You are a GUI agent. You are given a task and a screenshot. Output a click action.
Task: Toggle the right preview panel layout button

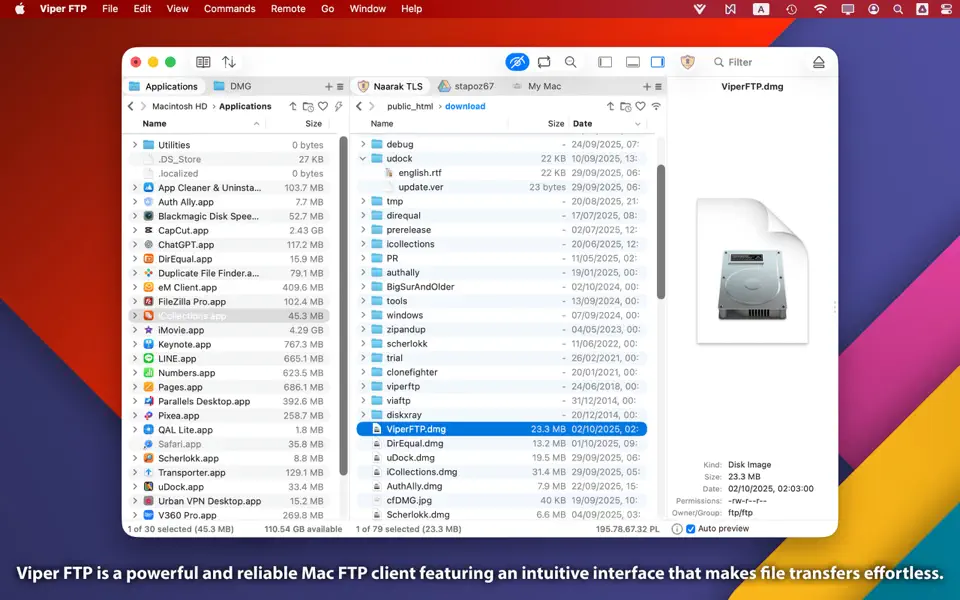tap(658, 61)
